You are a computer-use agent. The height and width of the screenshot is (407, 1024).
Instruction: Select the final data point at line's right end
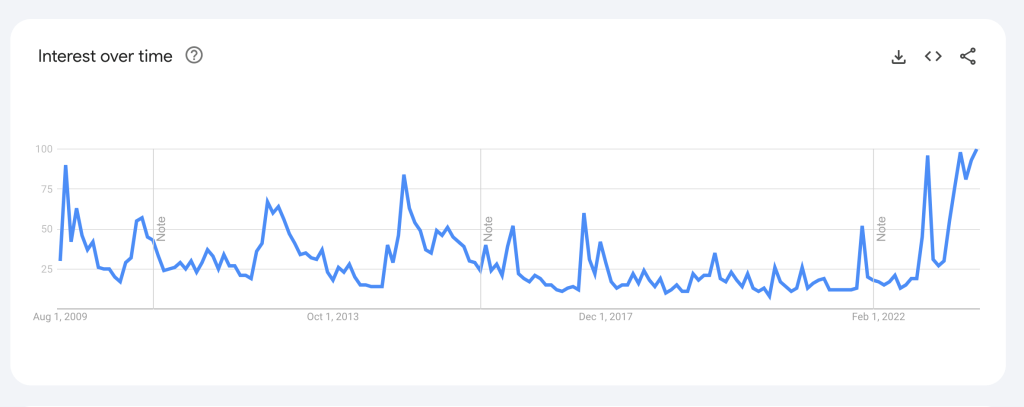[x=976, y=150]
